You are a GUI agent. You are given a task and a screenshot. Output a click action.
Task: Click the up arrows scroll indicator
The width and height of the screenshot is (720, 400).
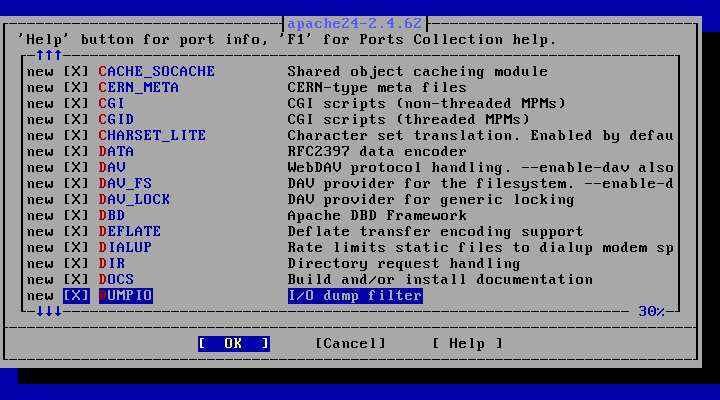(x=49, y=56)
